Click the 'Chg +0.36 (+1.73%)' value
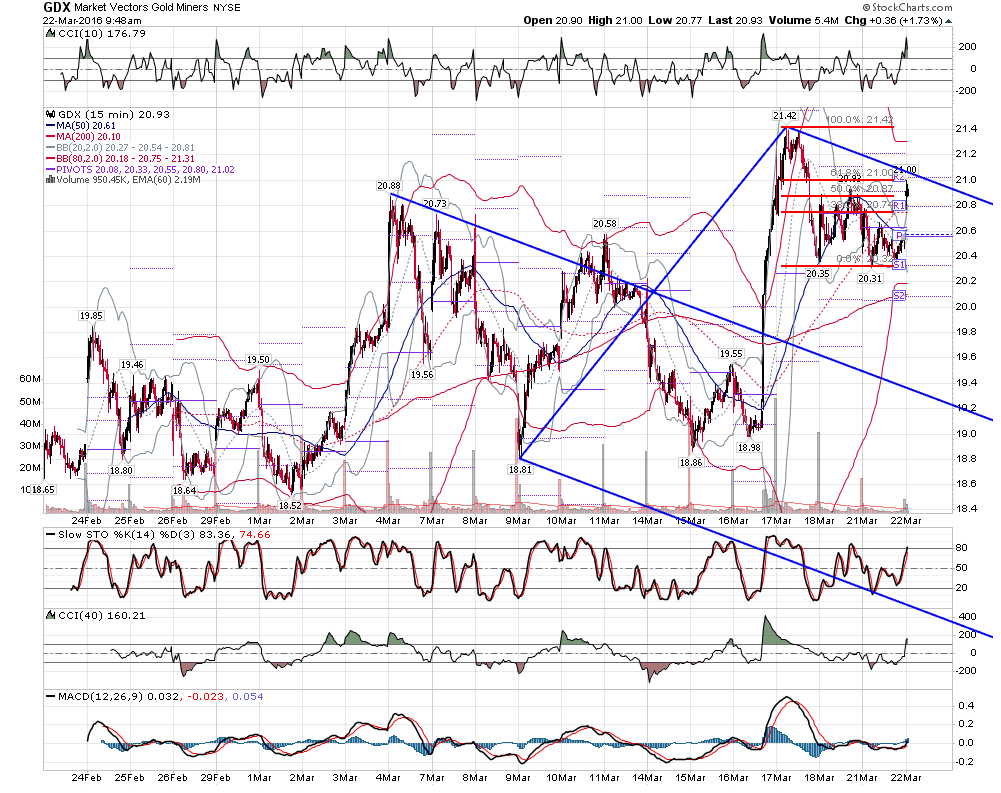This screenshot has width=1001, height=793. coord(893,20)
